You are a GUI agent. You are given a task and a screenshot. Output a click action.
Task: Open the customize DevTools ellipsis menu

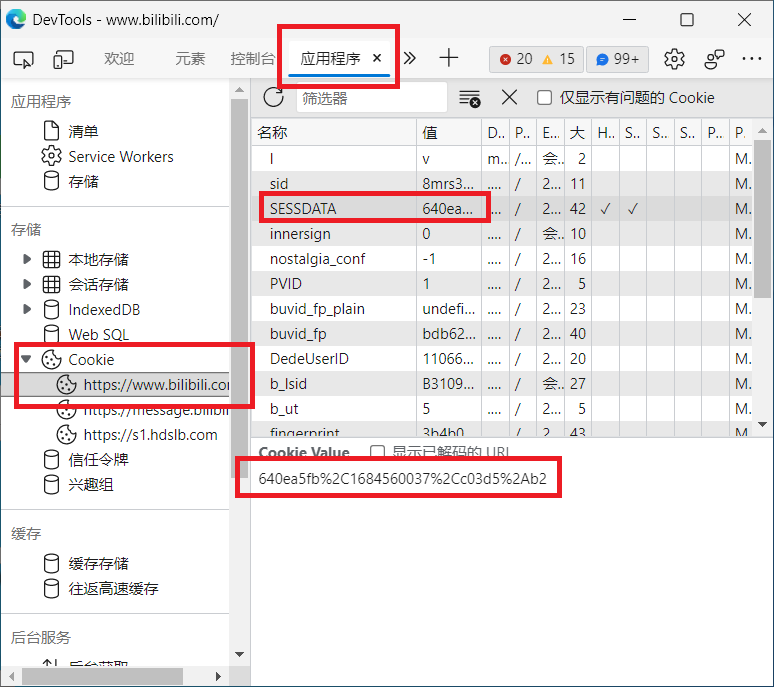[x=751, y=59]
